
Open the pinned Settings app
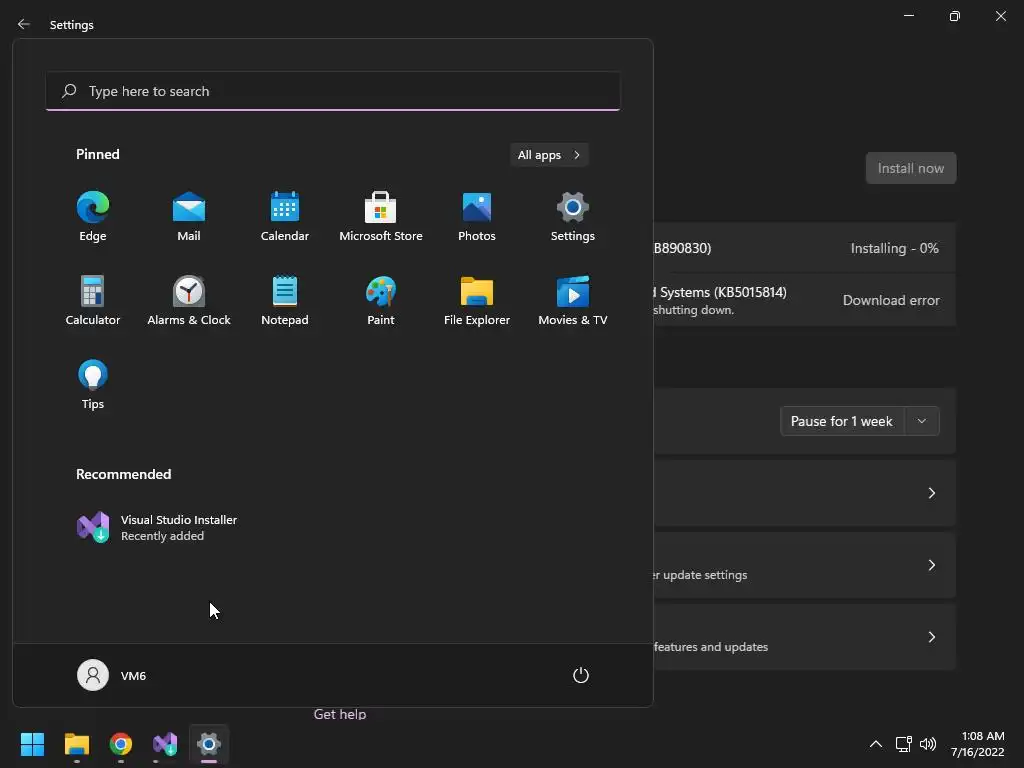coord(573,216)
